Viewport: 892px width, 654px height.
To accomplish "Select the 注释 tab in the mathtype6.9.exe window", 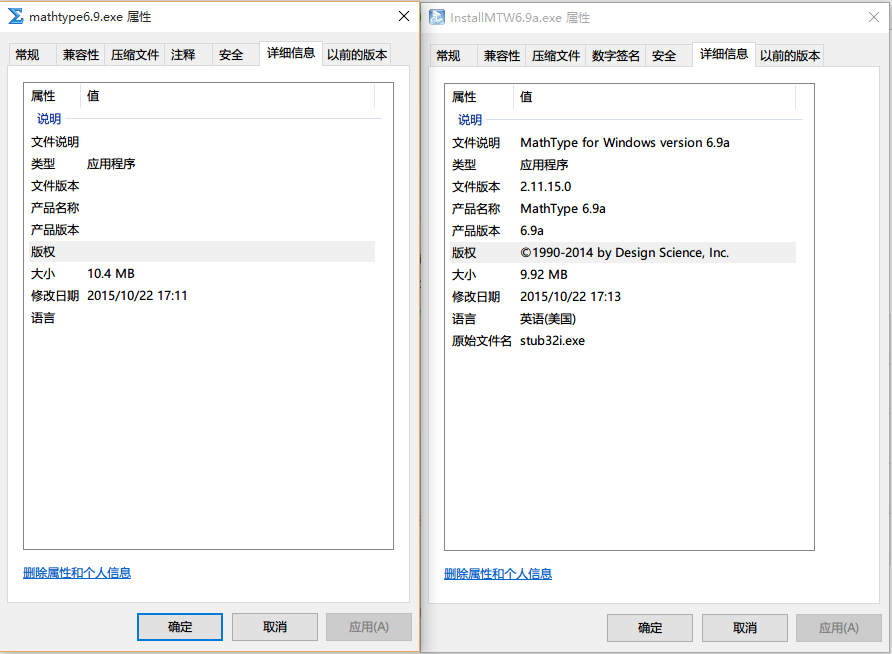I will 188,55.
